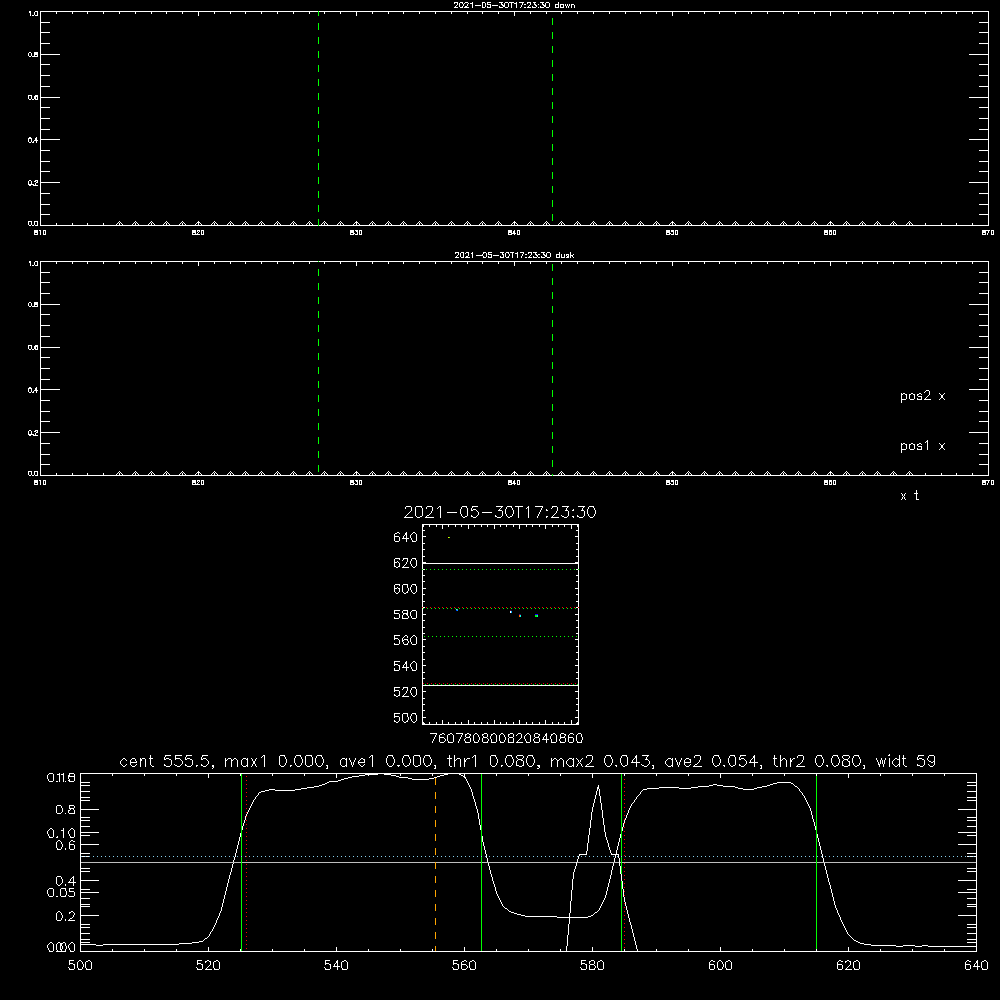Click the 640 x-axis label of bottom plot

pyautogui.click(x=976, y=966)
